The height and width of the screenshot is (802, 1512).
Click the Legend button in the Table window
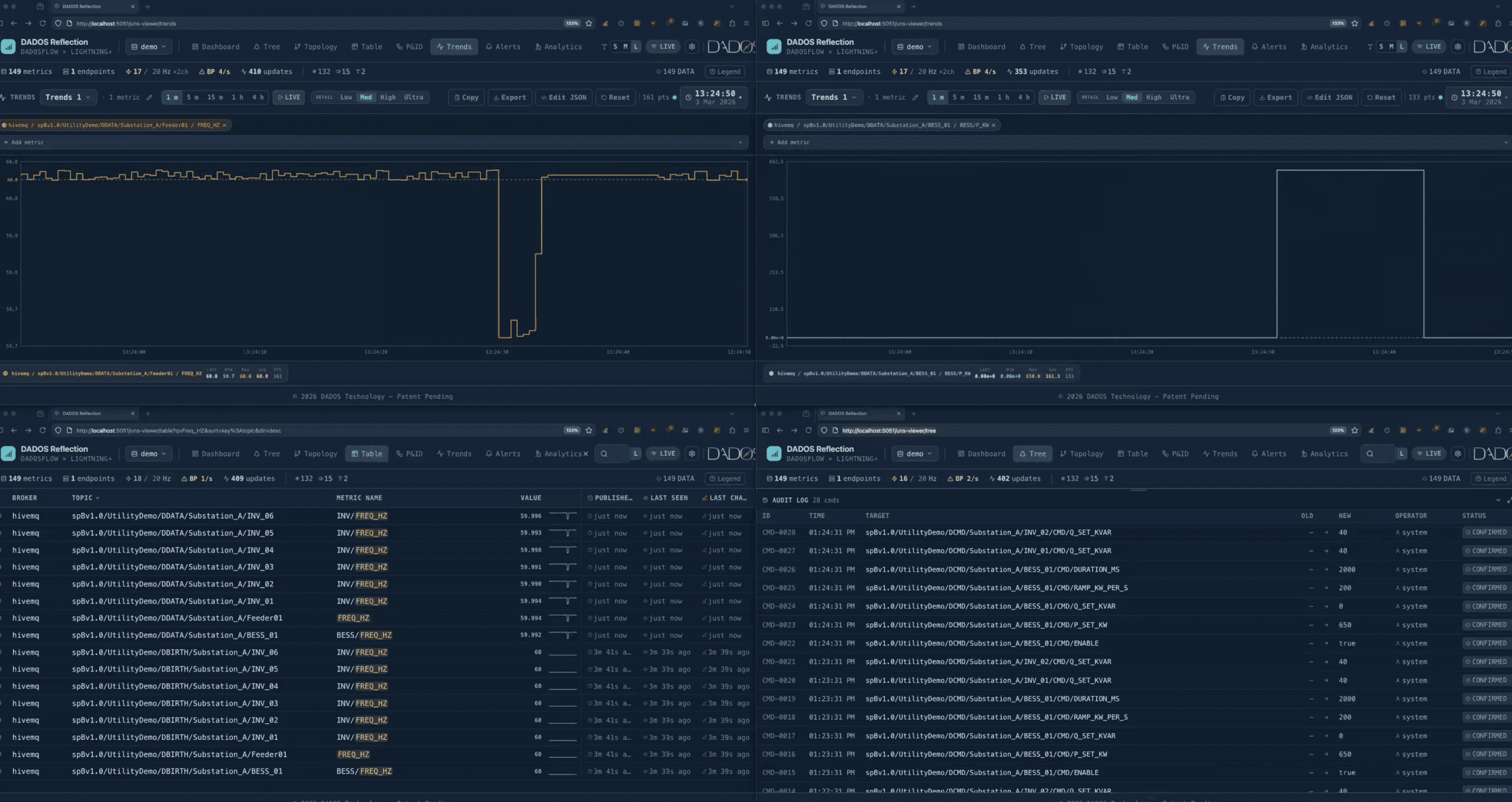coord(725,478)
